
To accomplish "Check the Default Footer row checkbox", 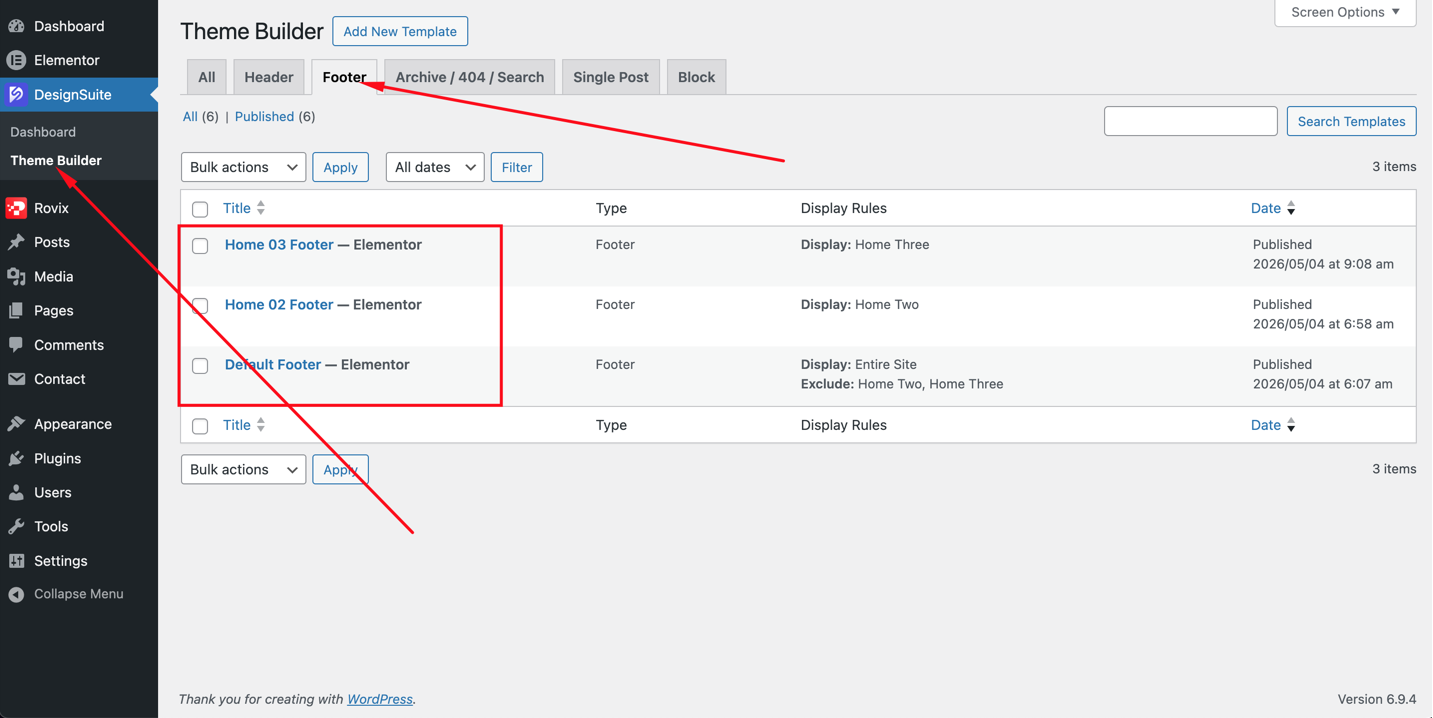I will click(x=200, y=366).
